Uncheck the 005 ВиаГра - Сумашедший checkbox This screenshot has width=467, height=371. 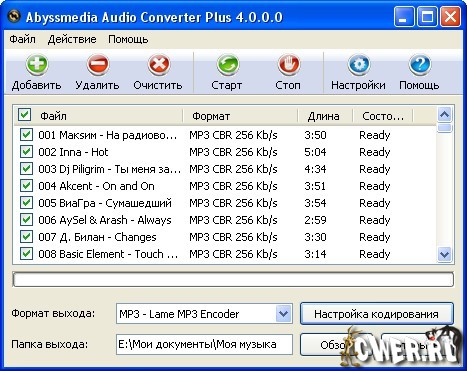[26, 203]
